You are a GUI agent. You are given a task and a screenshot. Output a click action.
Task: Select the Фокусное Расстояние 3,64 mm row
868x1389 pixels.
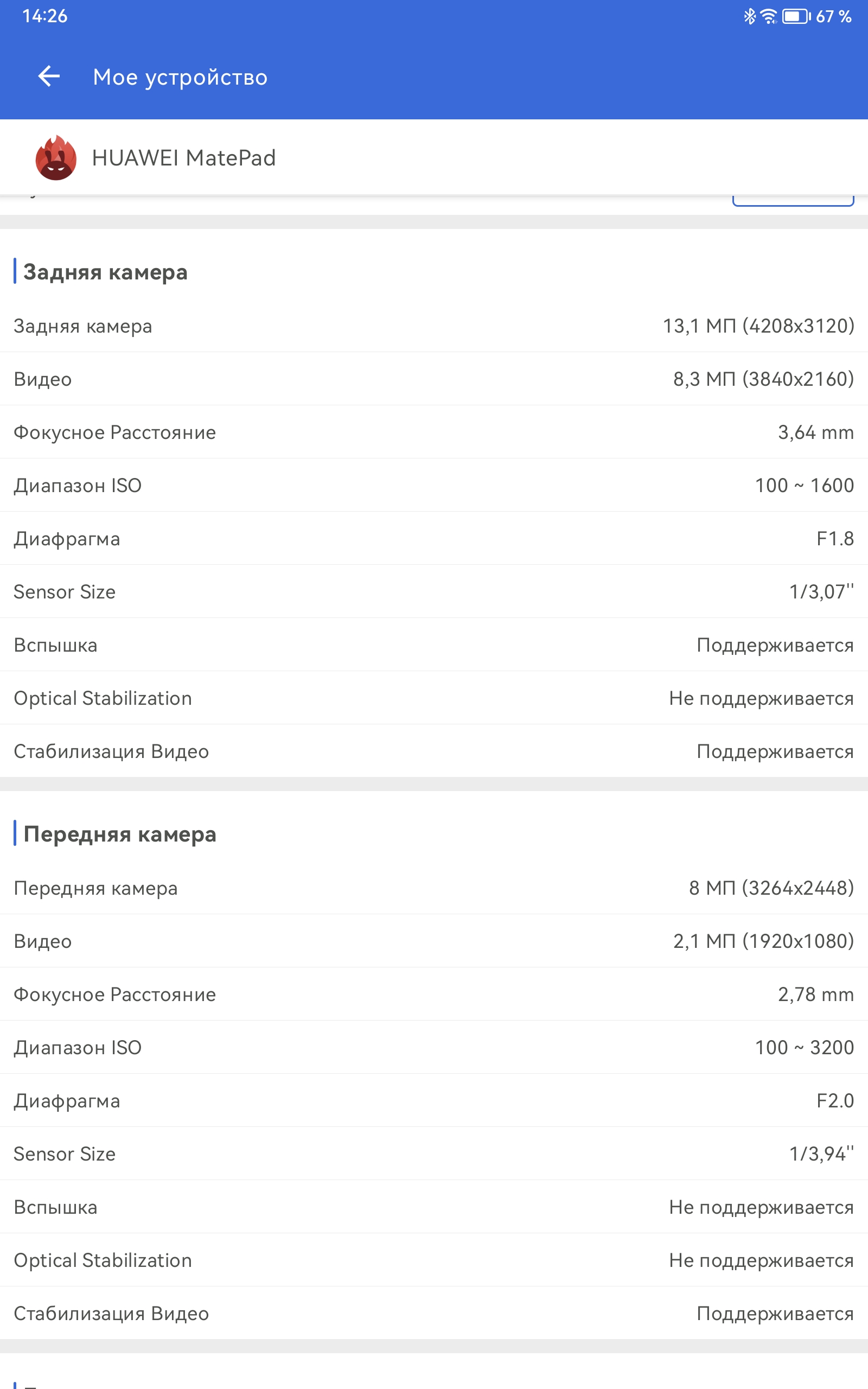tap(434, 432)
